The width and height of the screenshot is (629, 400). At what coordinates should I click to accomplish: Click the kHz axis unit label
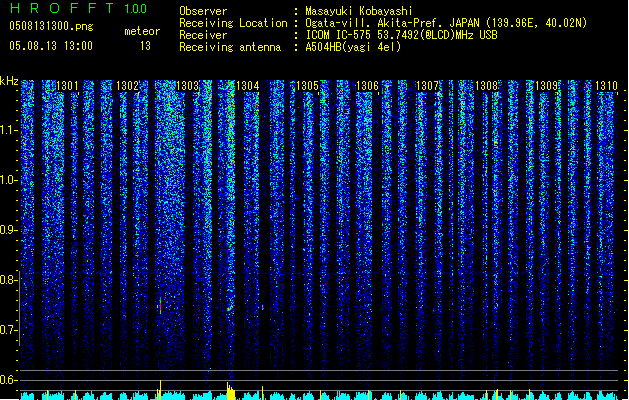tap(9, 81)
